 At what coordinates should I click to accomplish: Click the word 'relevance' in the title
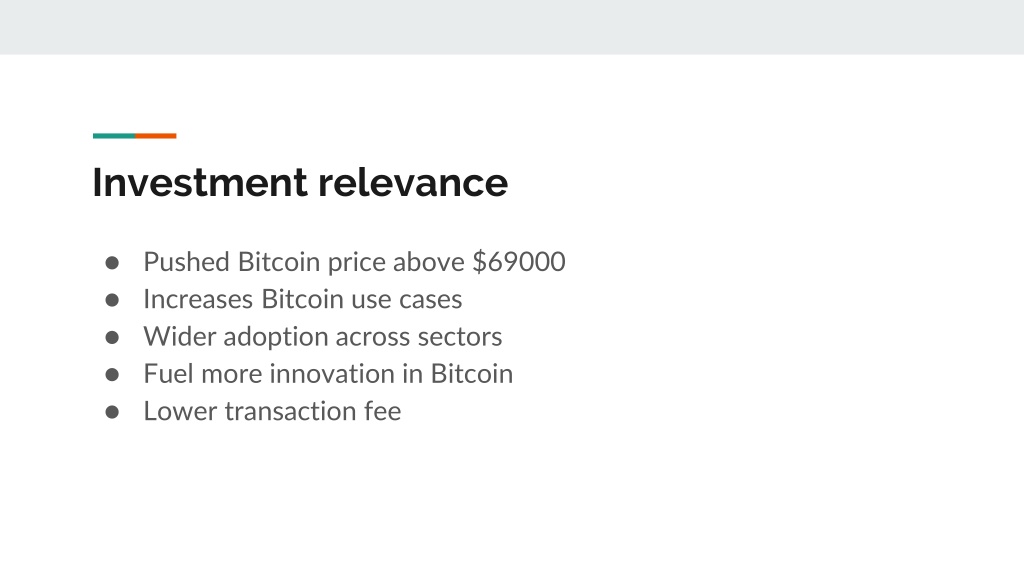tap(413, 182)
